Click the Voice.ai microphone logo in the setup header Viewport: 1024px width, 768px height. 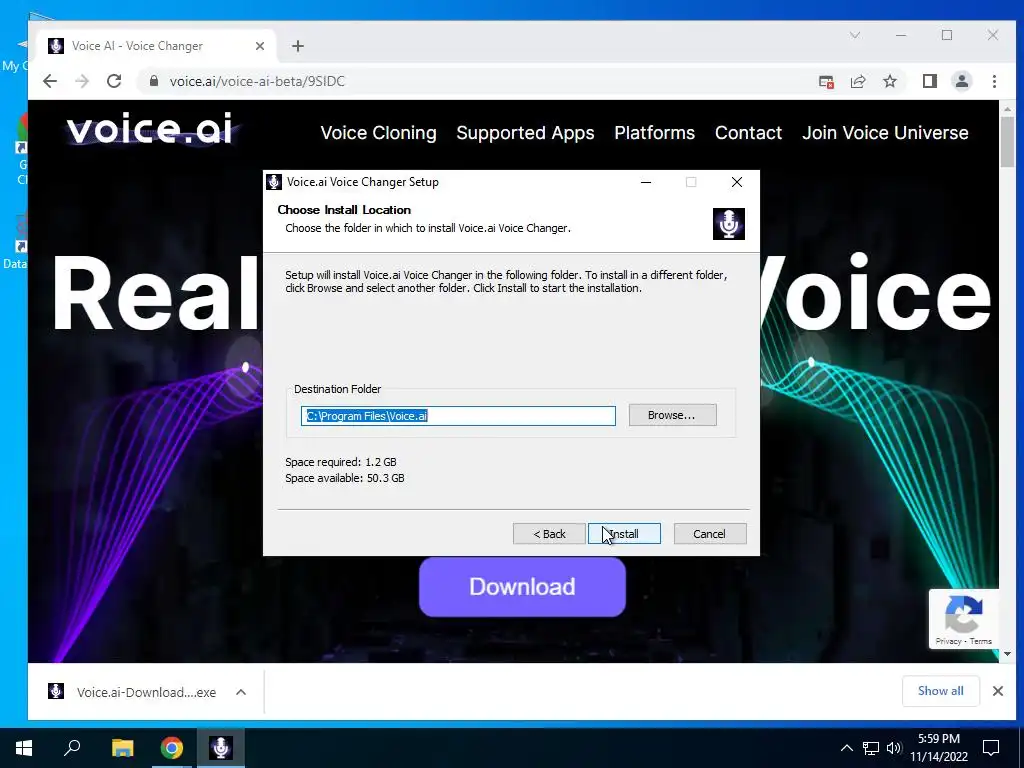click(729, 224)
